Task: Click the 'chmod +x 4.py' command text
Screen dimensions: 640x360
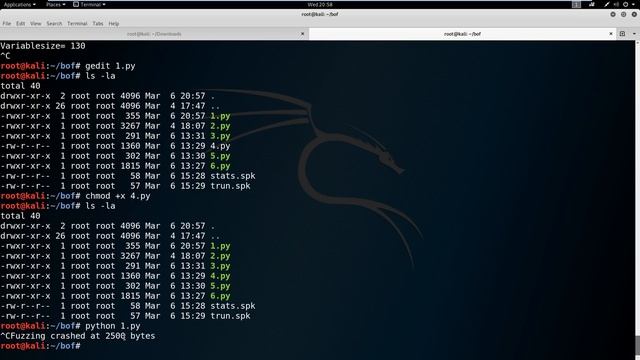Action: coord(118,196)
